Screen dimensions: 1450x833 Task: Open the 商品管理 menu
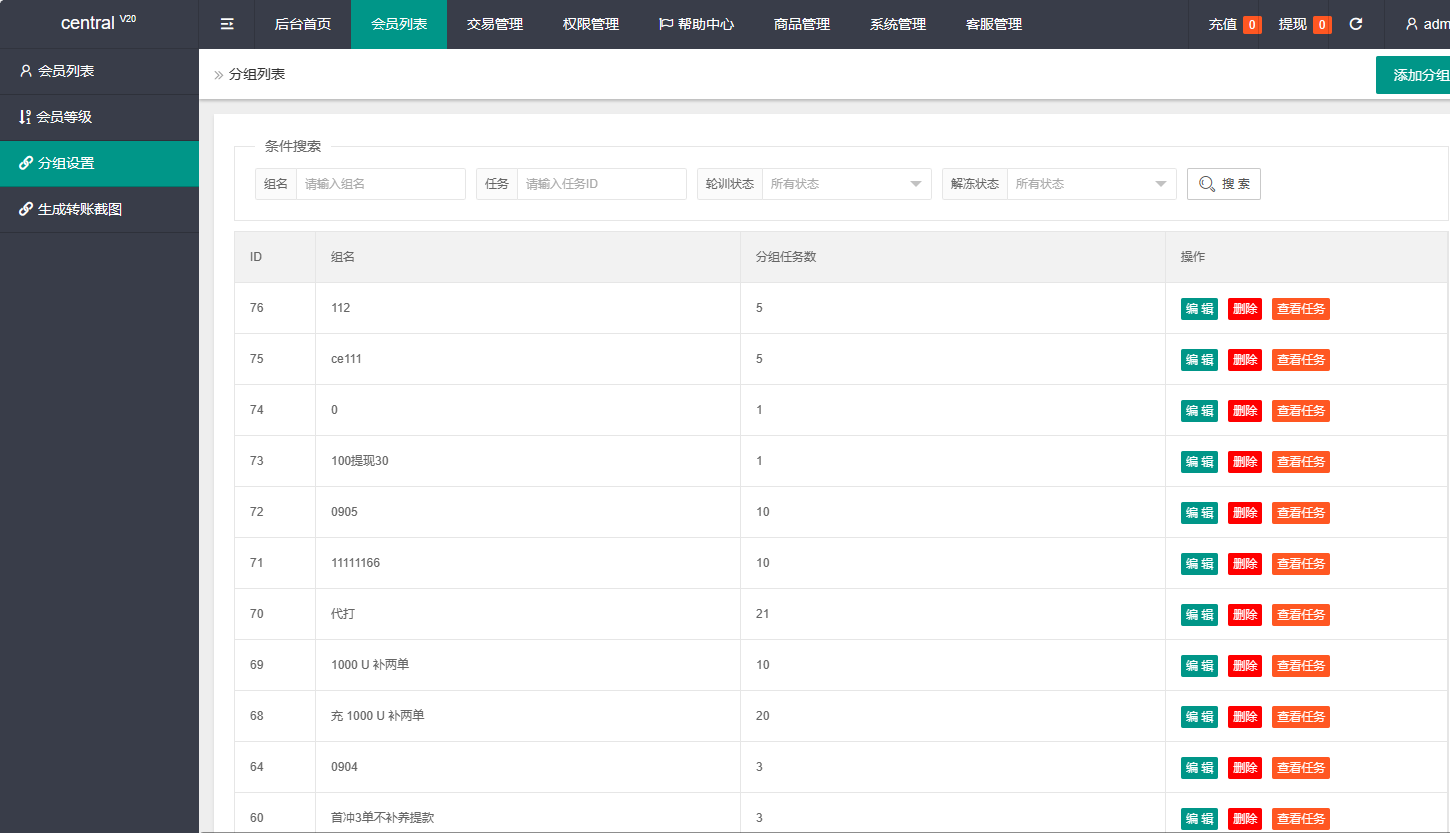click(x=802, y=24)
